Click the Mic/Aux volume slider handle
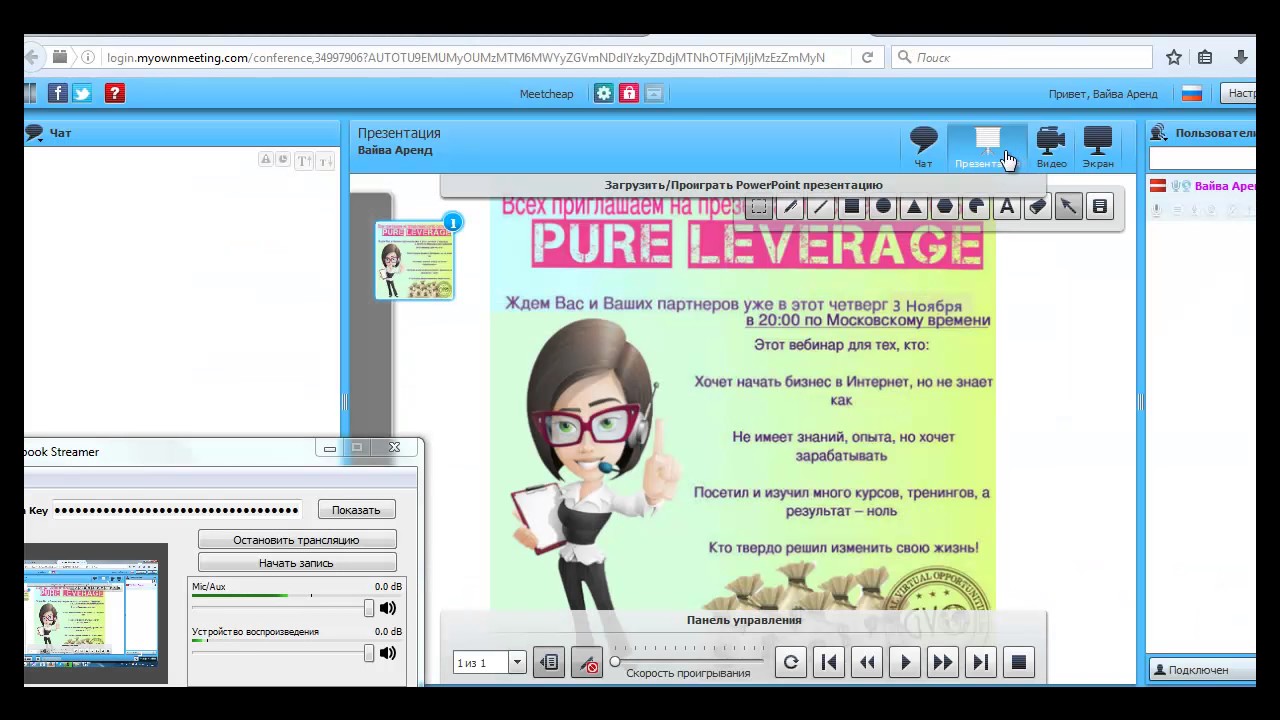 (369, 608)
